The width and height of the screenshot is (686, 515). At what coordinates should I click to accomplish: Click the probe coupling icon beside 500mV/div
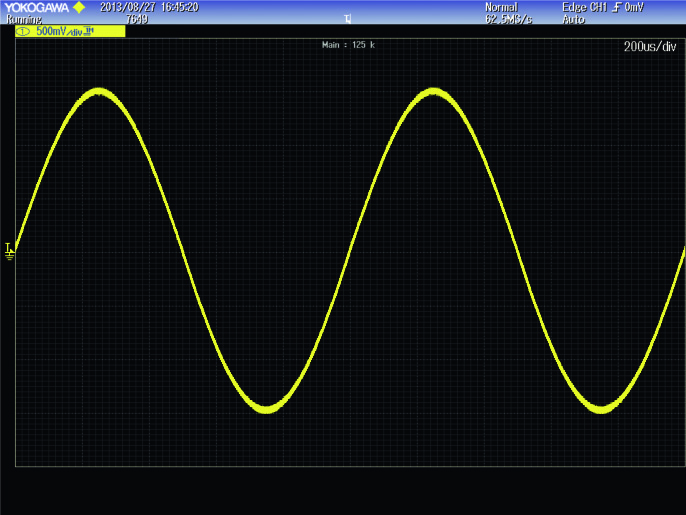89,31
